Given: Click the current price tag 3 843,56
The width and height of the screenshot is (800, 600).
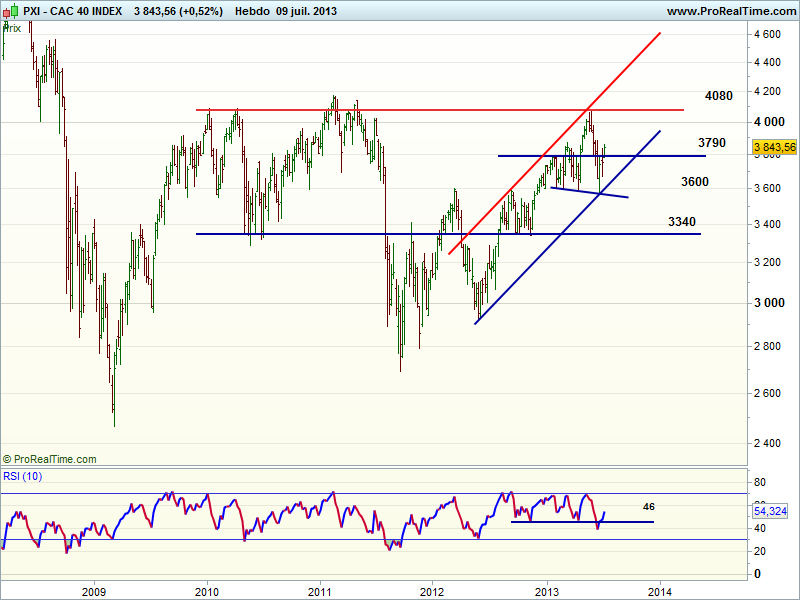Looking at the screenshot, I should [x=773, y=147].
